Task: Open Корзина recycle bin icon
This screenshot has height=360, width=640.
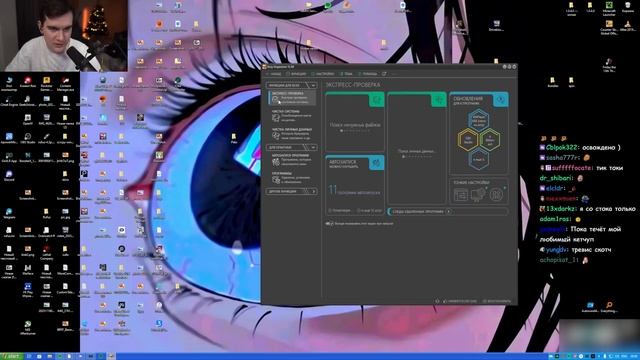Action: (628, 7)
